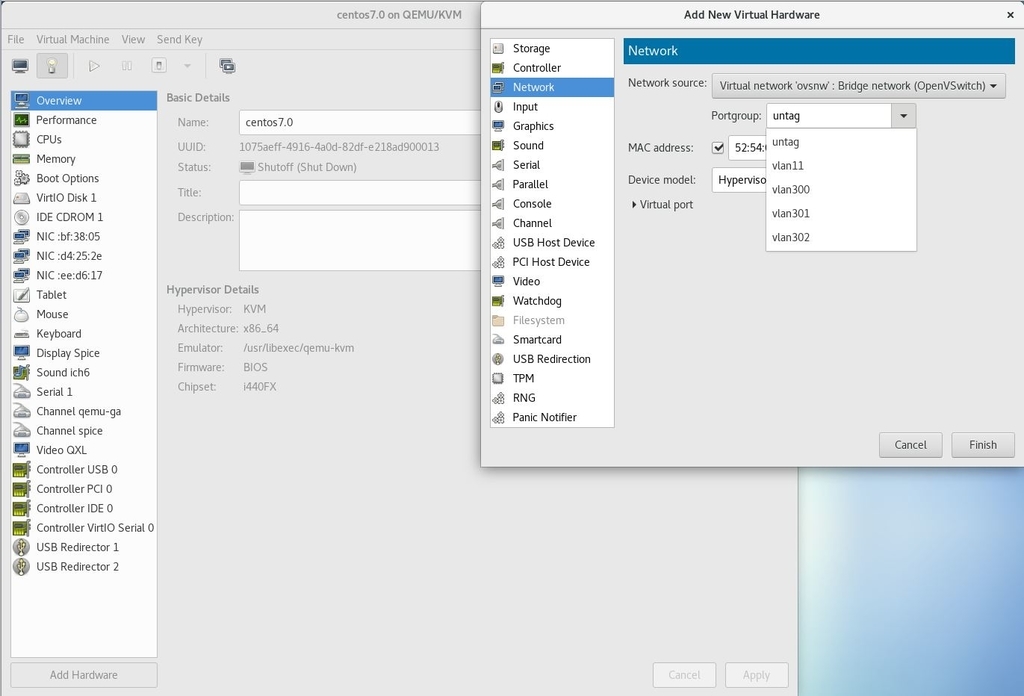Click the Finish button
1024x696 pixels.
click(983, 445)
